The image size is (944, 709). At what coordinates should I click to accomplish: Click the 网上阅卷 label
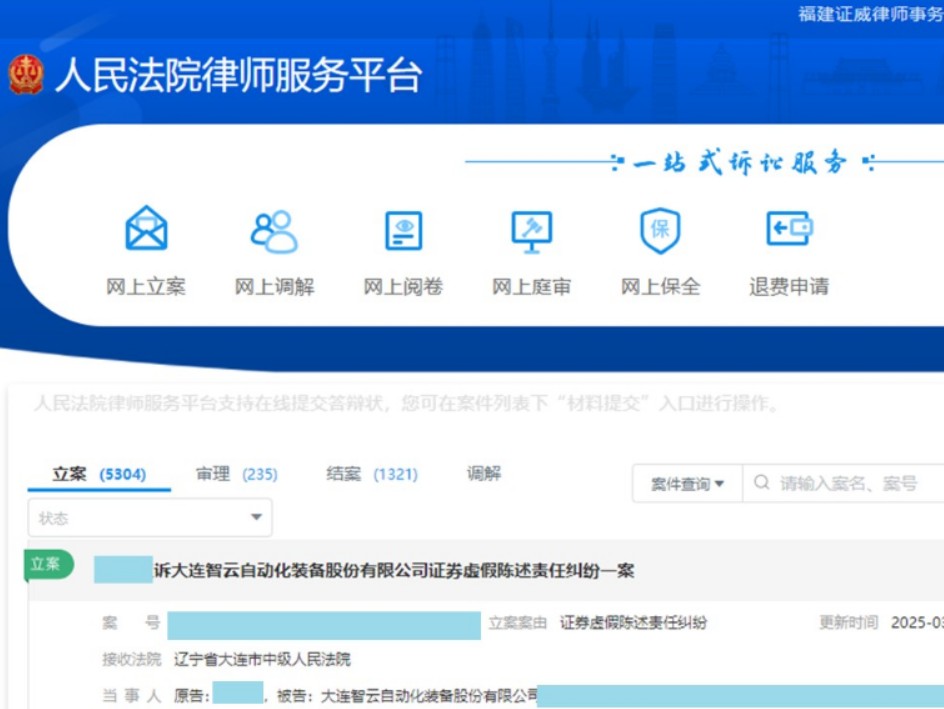click(403, 286)
